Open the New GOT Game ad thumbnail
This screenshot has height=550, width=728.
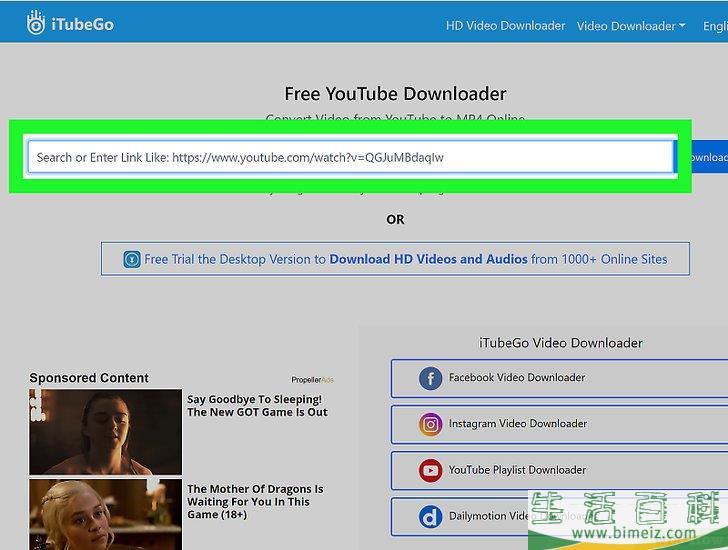pos(105,431)
